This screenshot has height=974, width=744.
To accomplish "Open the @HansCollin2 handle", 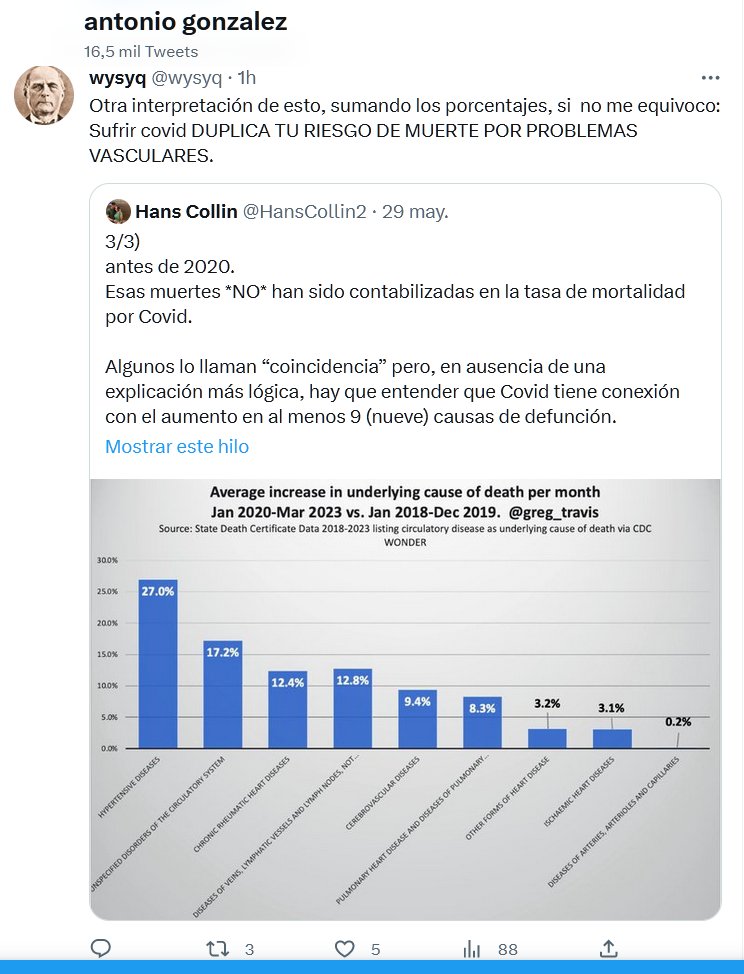I will 305,211.
